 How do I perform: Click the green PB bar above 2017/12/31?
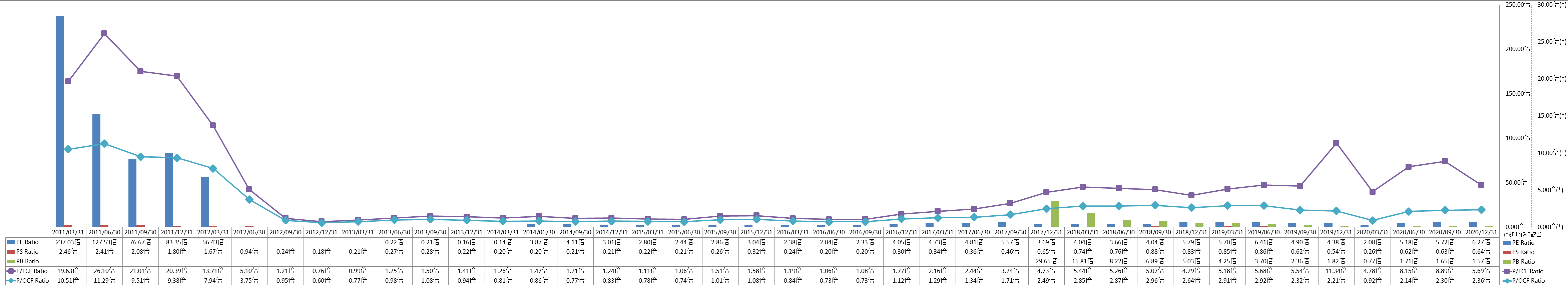click(x=1054, y=214)
